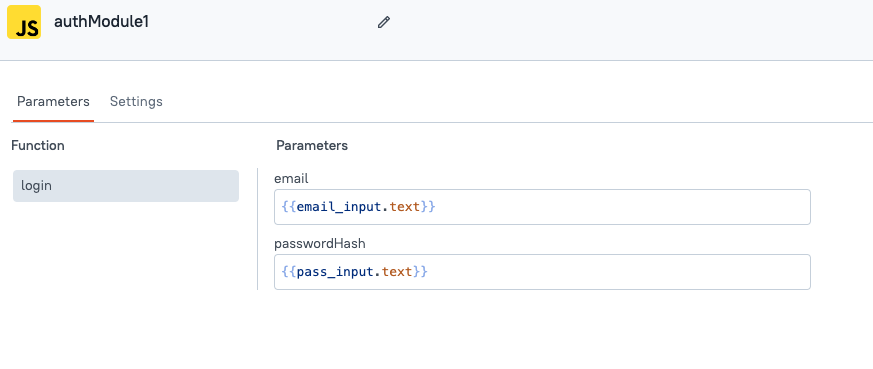Place cursor at opening braces of email binding

pyautogui.click(x=290, y=207)
